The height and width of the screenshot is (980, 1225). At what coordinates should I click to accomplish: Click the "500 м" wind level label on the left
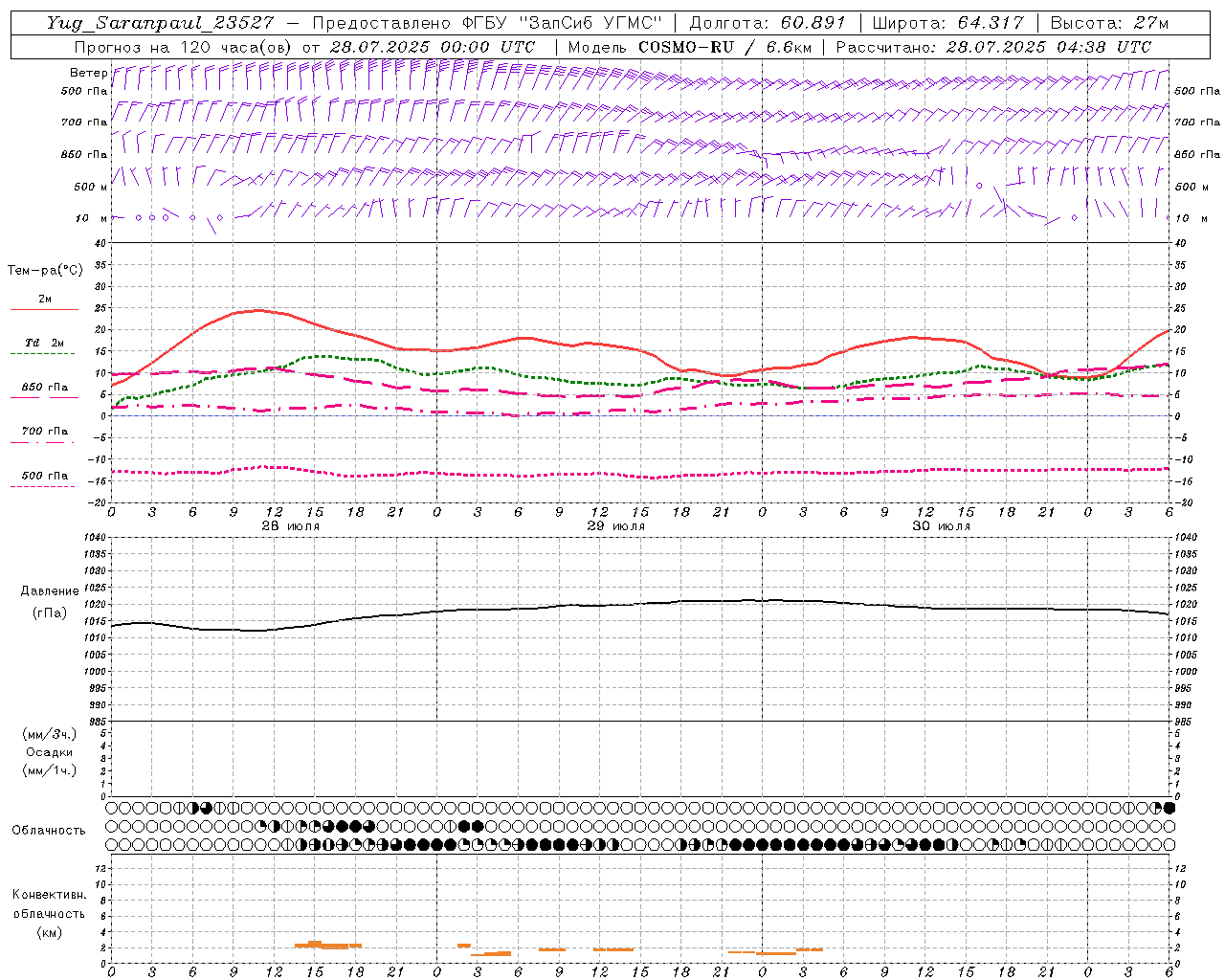pos(91,187)
